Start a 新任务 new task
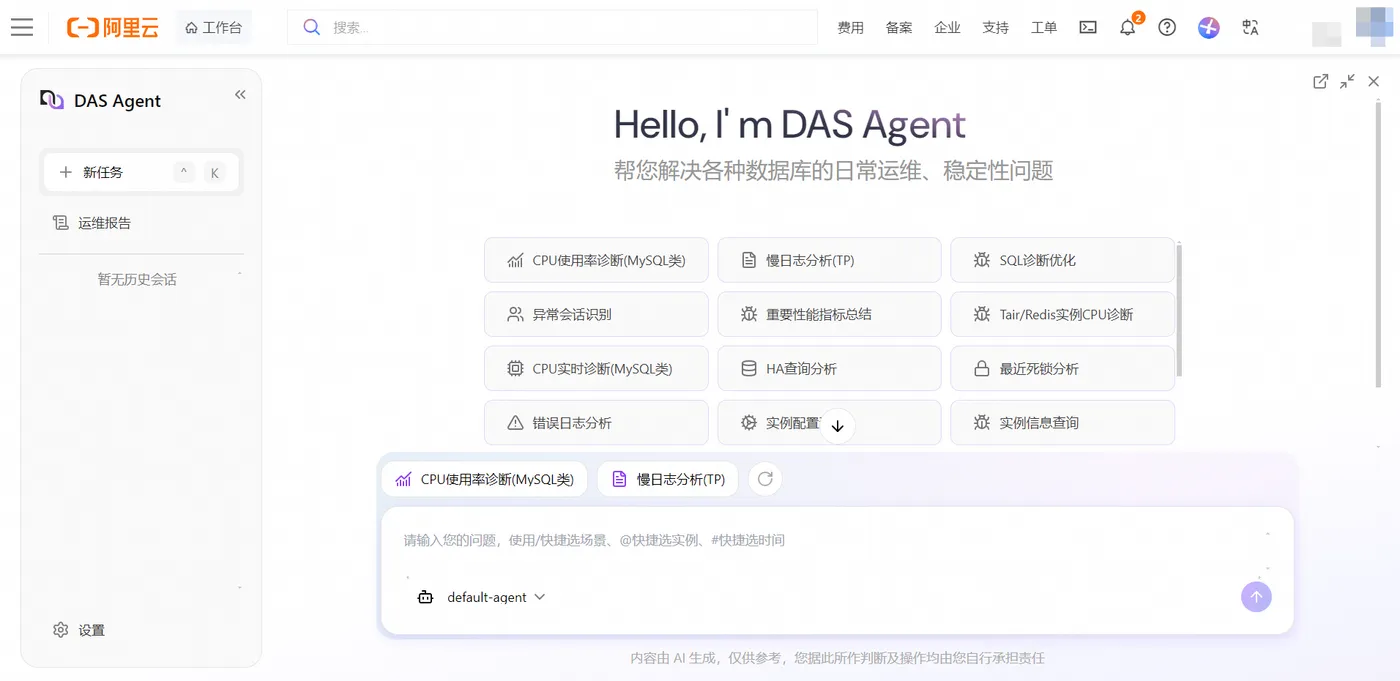 click(141, 172)
